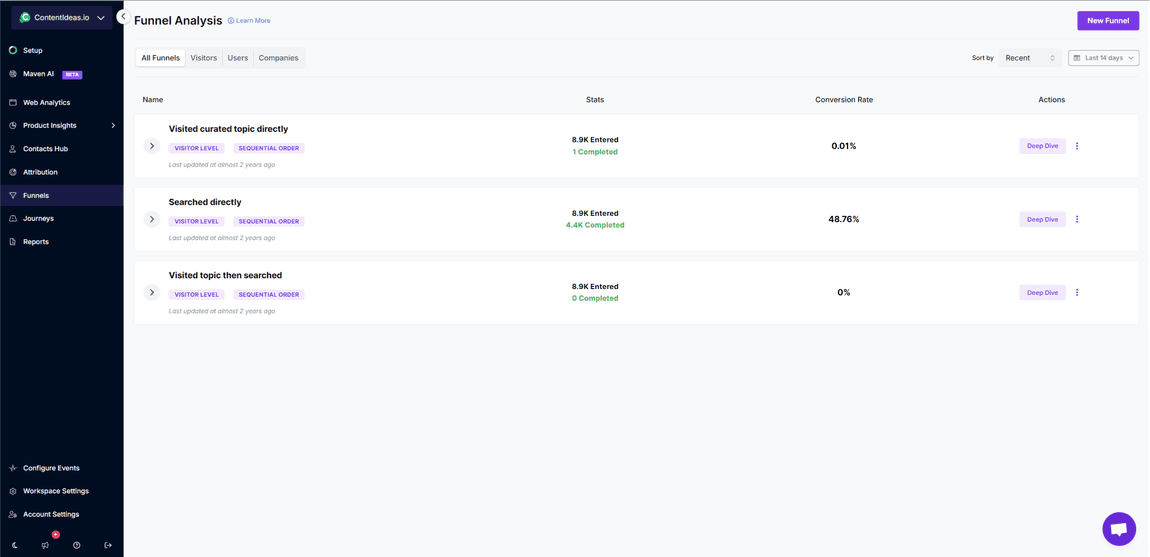This screenshot has height=557, width=1150.
Task: Open ContentIdeas.io workspace switcher
Action: (x=62, y=17)
